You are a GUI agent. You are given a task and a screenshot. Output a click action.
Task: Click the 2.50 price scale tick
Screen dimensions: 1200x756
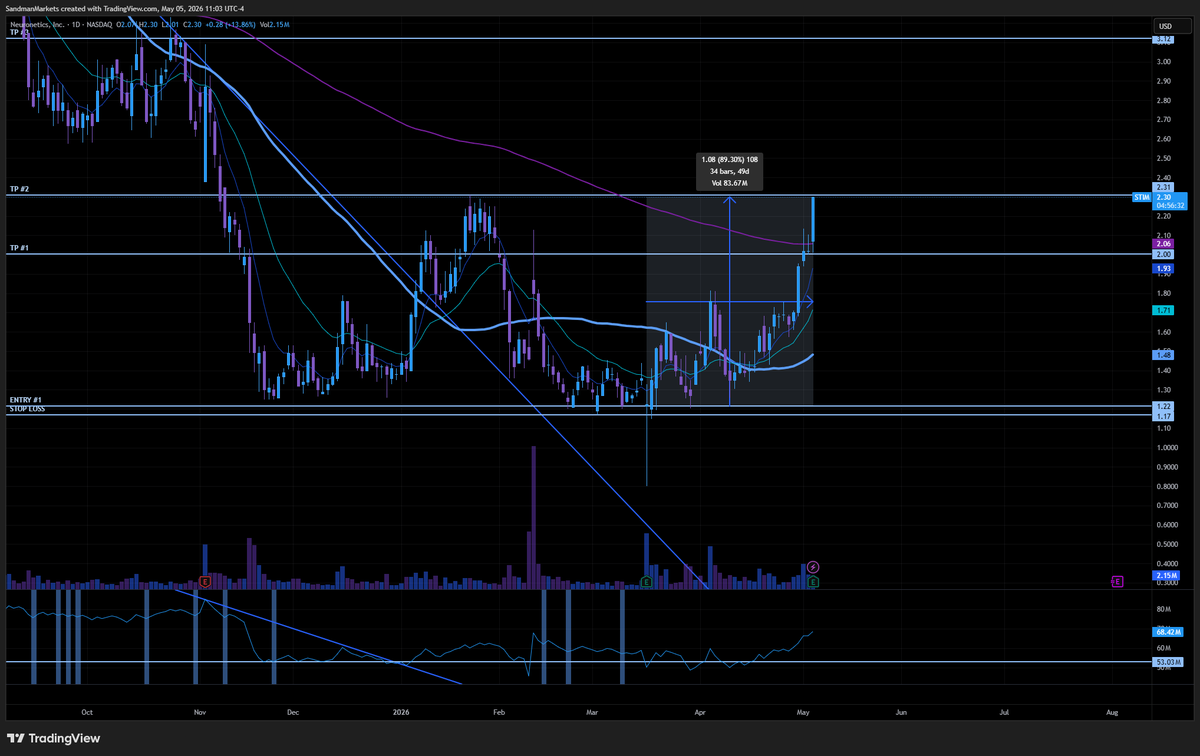1163,158
